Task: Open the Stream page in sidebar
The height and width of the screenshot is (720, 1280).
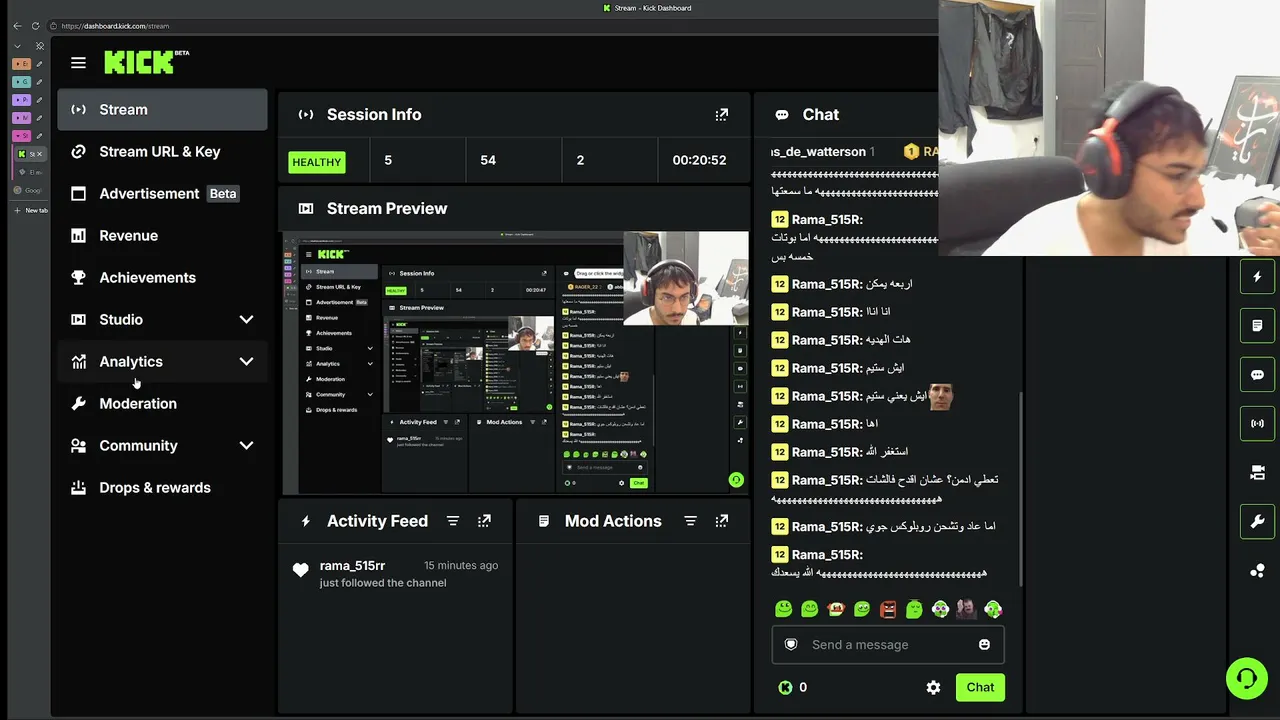Action: (162, 110)
